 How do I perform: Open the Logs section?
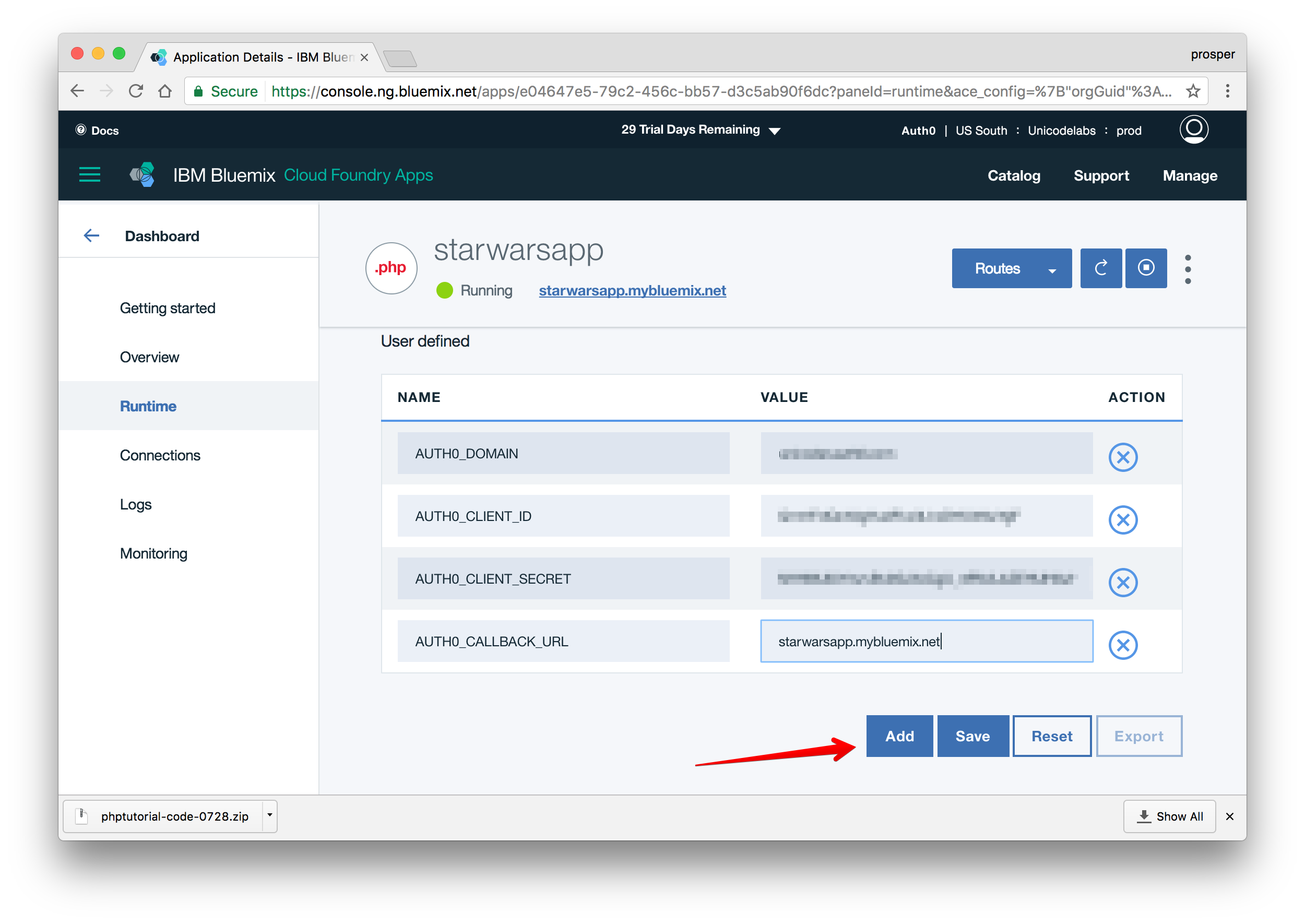135,505
